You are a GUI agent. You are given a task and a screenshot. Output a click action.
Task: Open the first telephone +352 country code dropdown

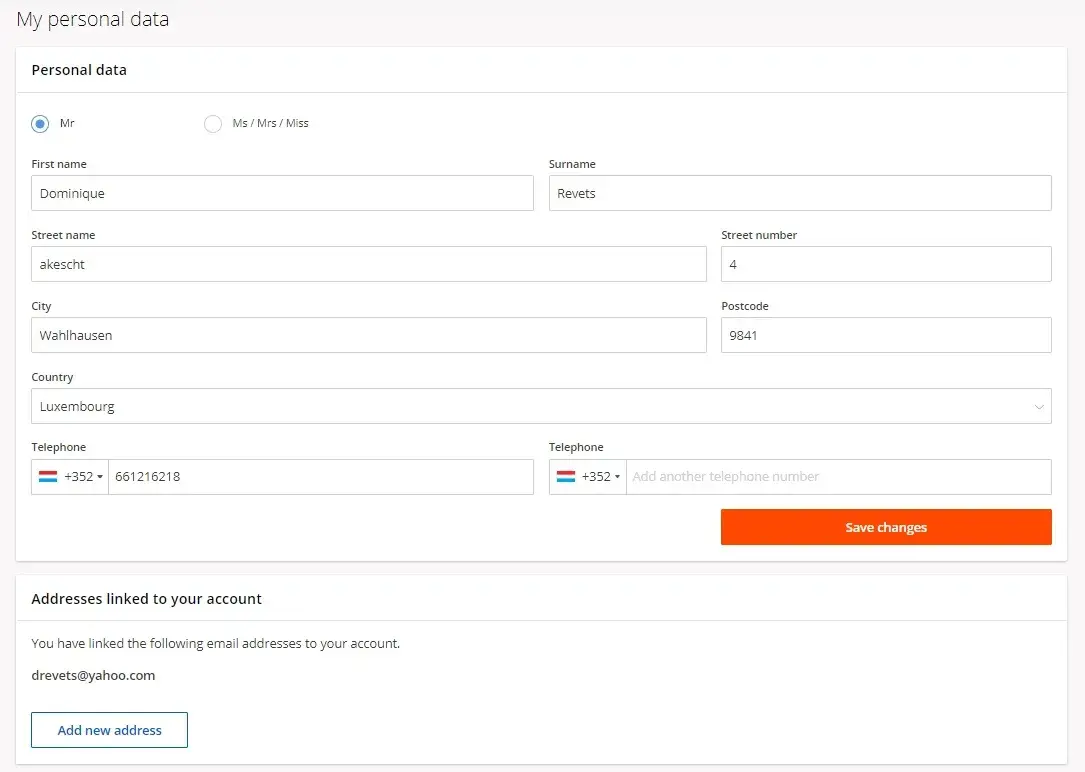[84, 477]
